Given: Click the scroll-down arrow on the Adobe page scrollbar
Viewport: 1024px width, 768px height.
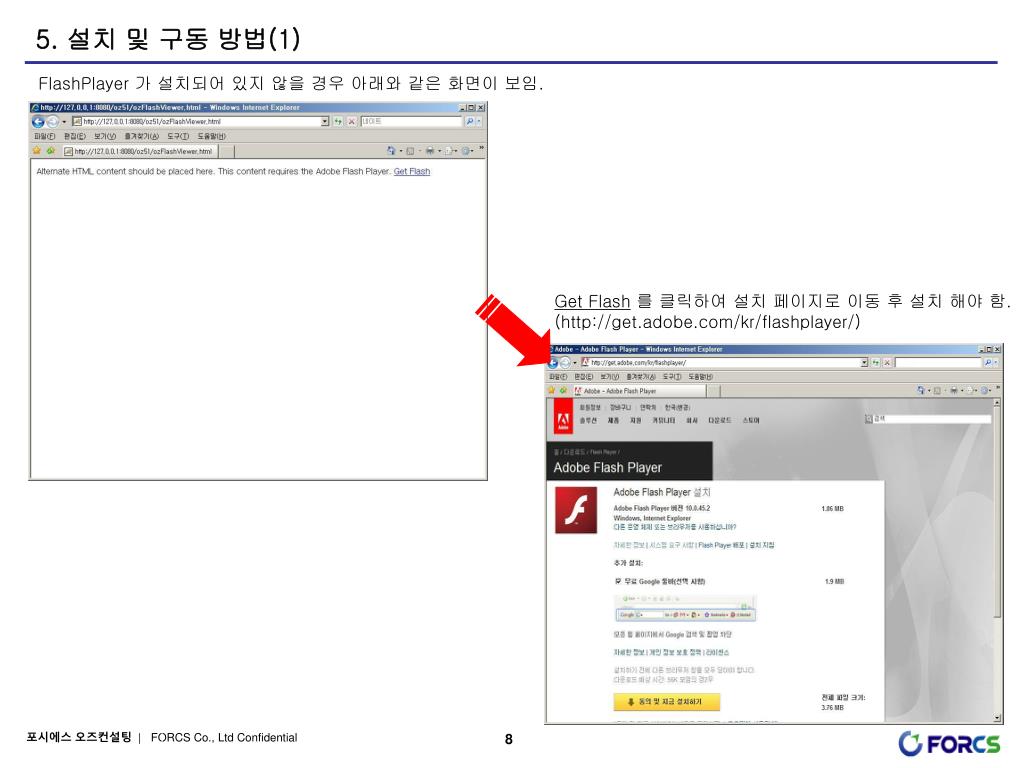Looking at the screenshot, I should click(997, 718).
